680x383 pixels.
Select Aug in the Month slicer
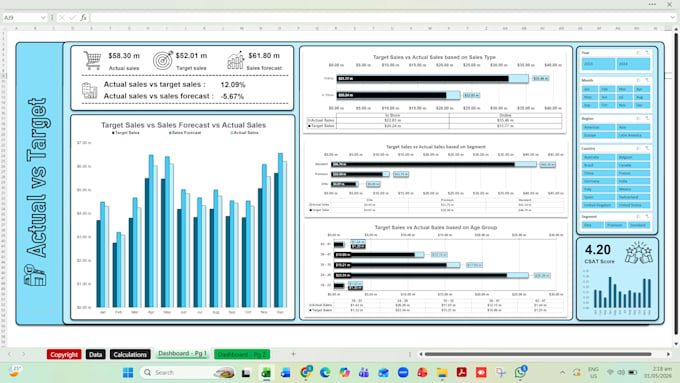pos(642,97)
